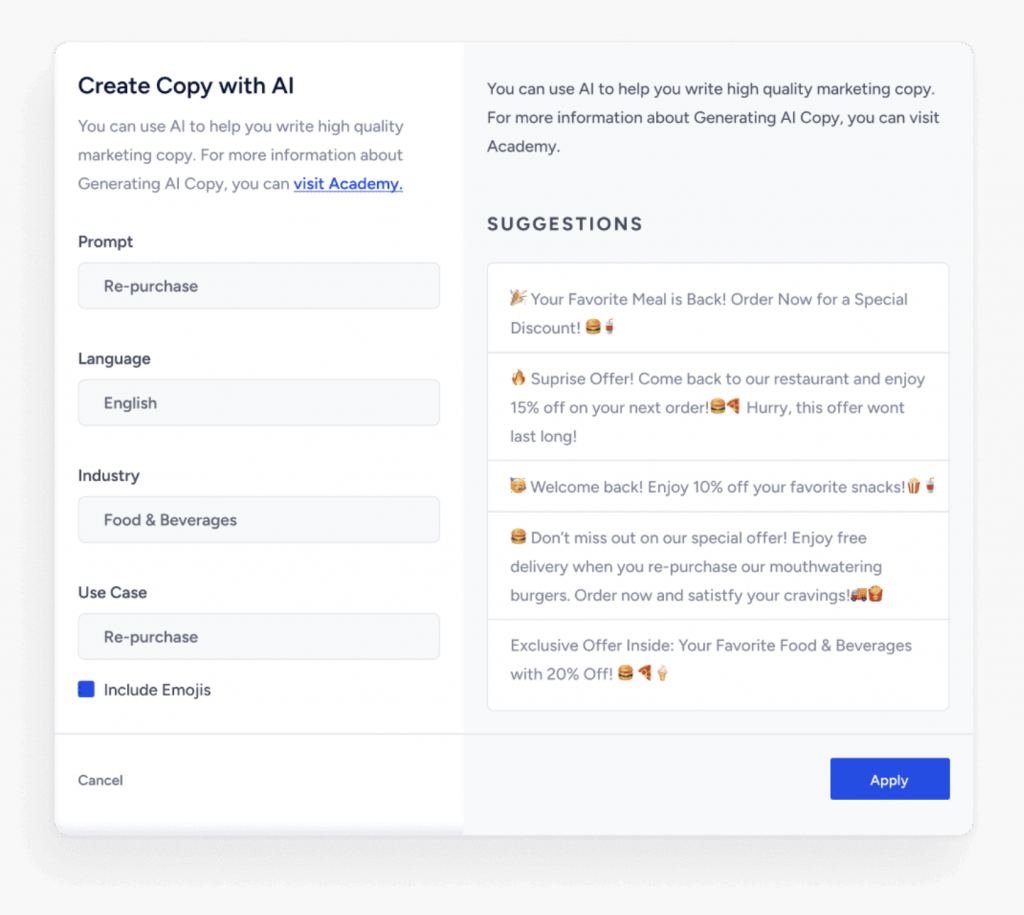Apply the selected AI copy

pos(889,779)
